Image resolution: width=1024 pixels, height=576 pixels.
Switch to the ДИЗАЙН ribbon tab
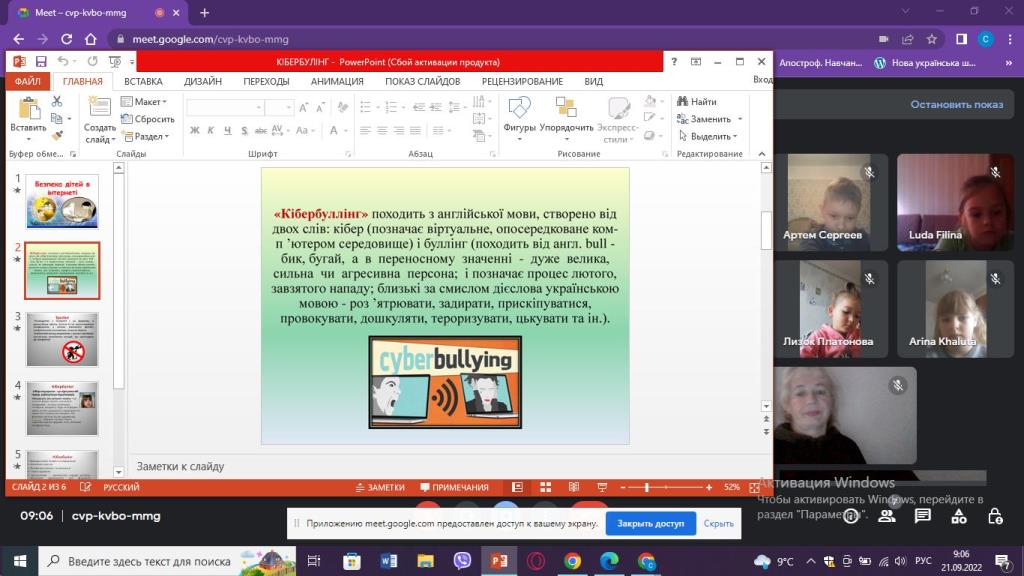click(202, 81)
